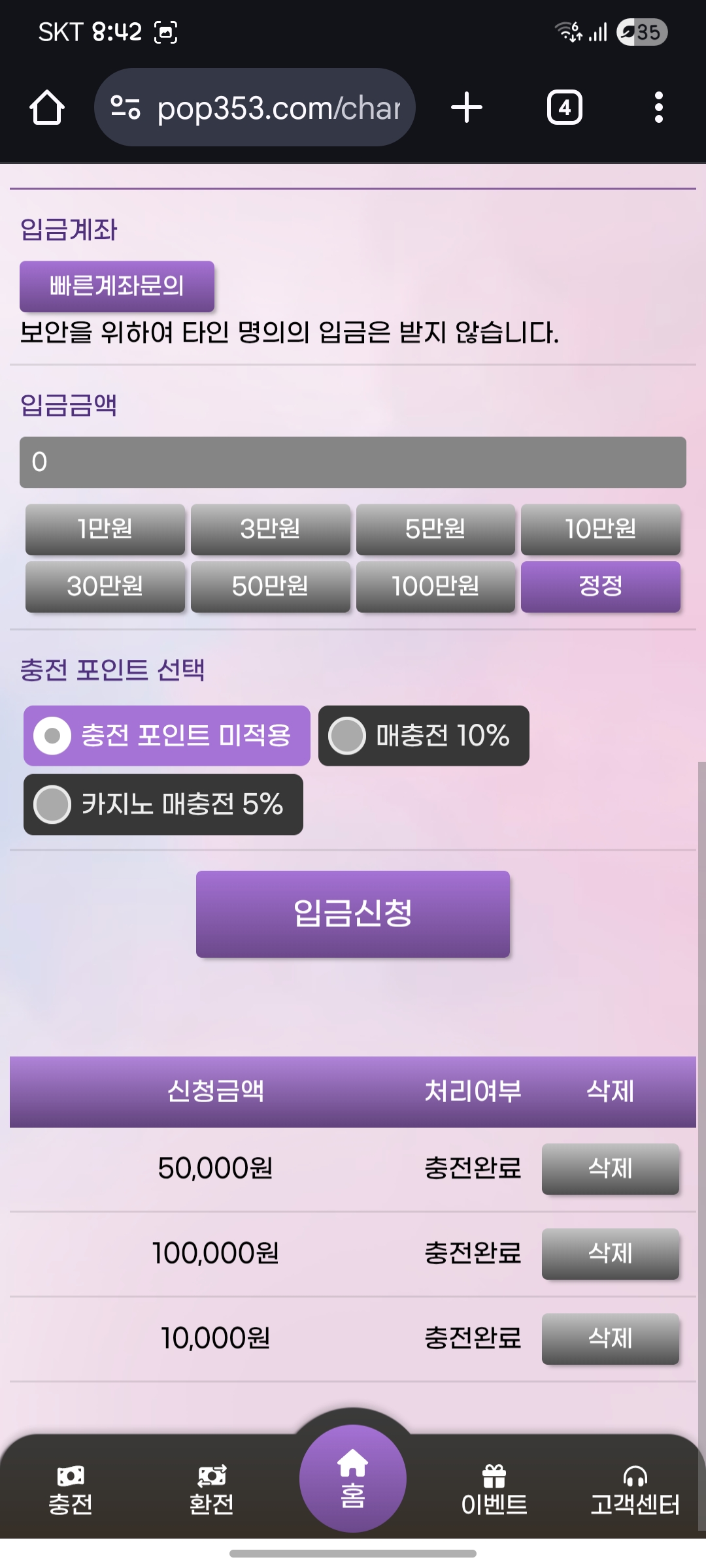Click the 입금금액 amount input field

[x=353, y=463]
